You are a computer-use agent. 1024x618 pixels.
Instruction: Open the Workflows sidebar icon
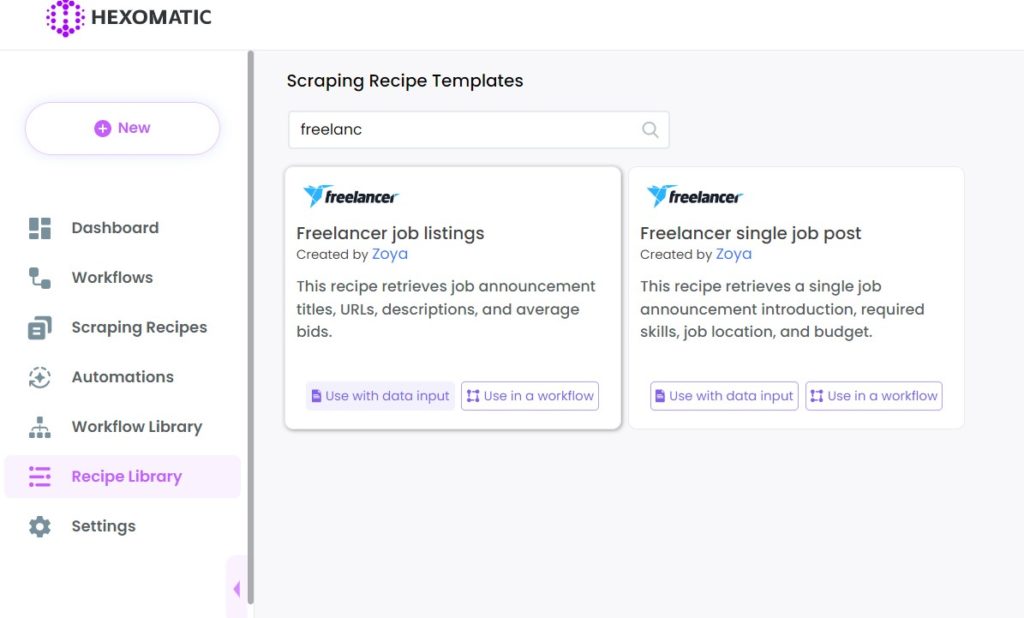coord(40,278)
